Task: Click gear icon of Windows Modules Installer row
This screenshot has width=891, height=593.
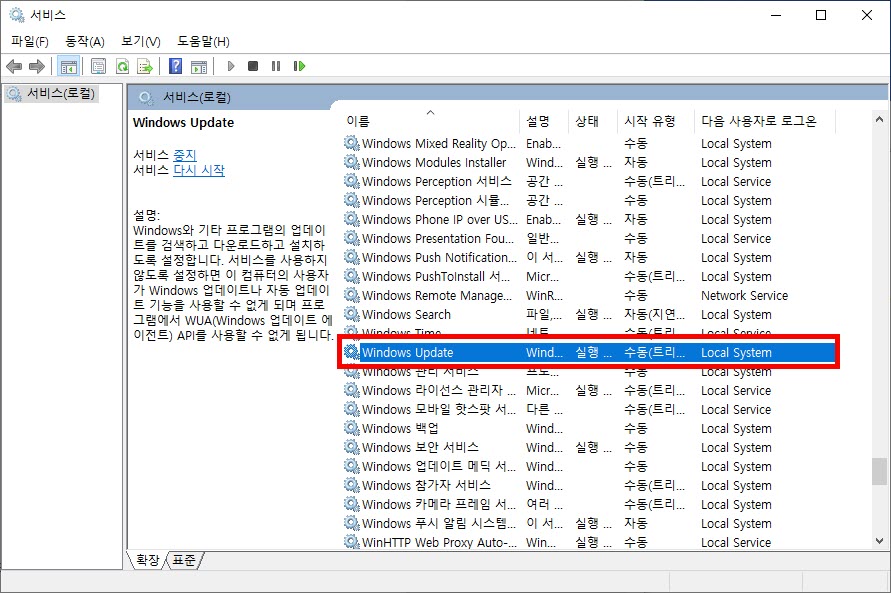Action: [352, 162]
